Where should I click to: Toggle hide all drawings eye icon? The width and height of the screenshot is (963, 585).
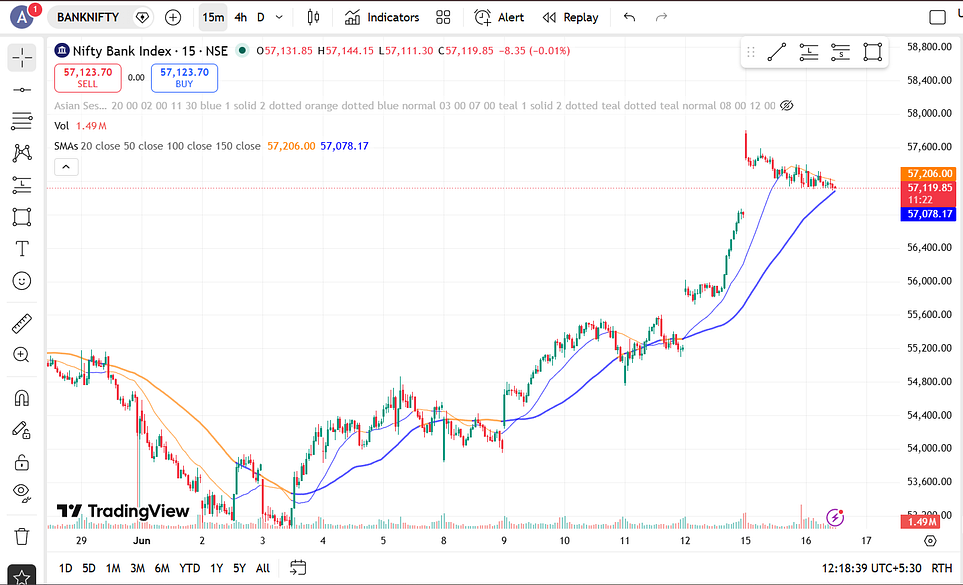[x=22, y=492]
